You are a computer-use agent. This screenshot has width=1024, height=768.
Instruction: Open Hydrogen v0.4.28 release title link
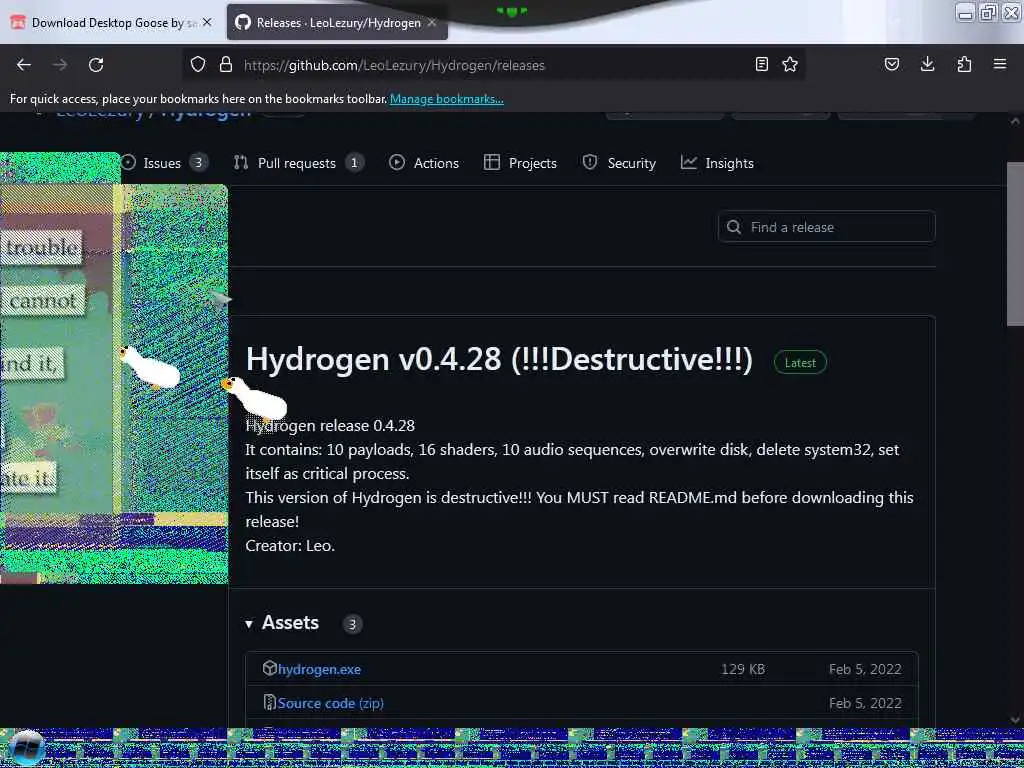tap(499, 359)
